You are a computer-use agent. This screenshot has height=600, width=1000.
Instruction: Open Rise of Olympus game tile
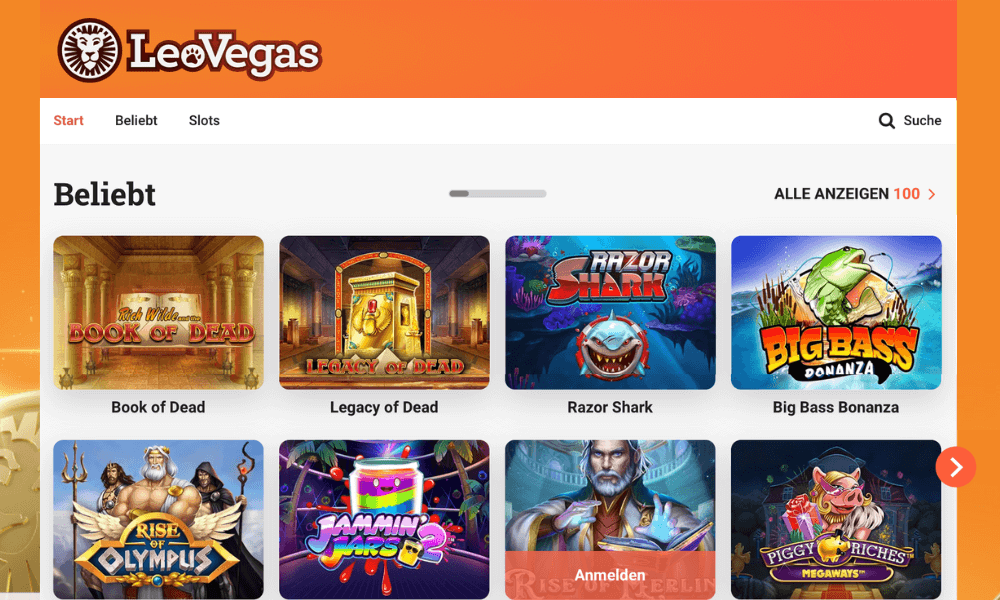coord(158,519)
